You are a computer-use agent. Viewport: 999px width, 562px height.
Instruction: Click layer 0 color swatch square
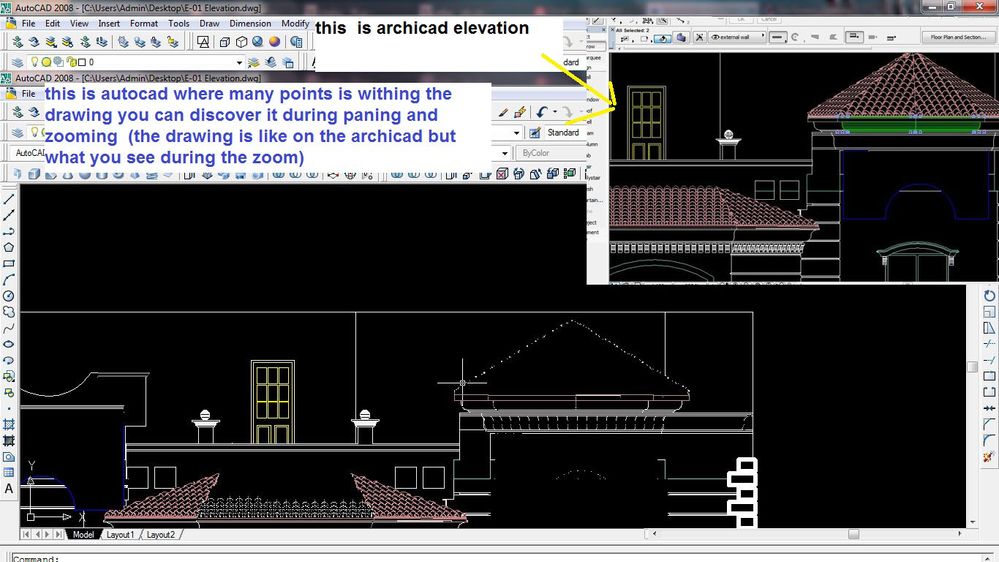pyautogui.click(x=82, y=62)
